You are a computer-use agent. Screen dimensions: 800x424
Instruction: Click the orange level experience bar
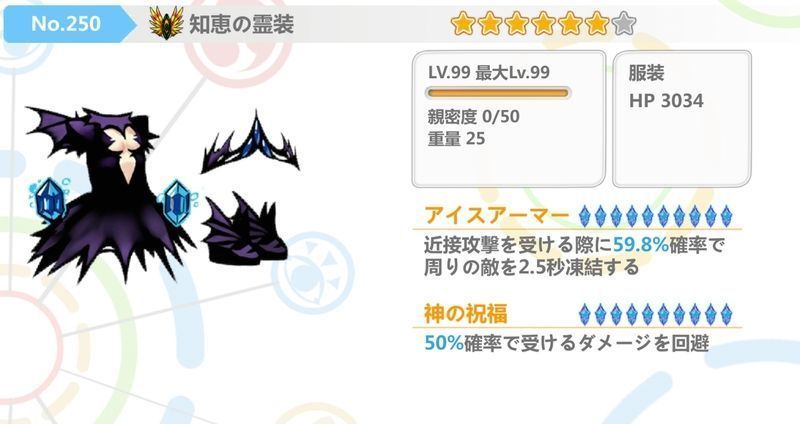click(x=497, y=93)
